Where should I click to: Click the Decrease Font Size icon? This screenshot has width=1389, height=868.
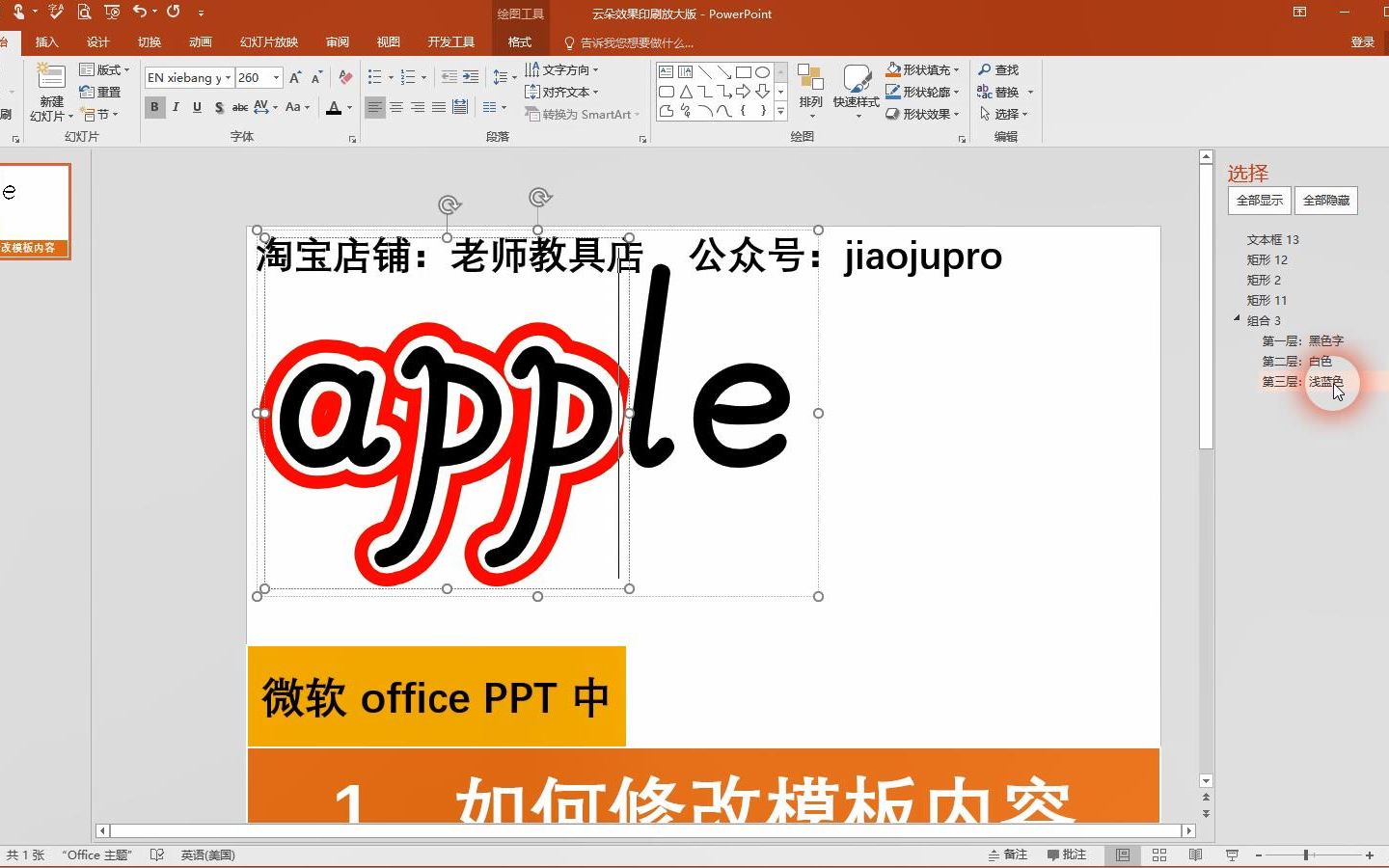(x=316, y=77)
